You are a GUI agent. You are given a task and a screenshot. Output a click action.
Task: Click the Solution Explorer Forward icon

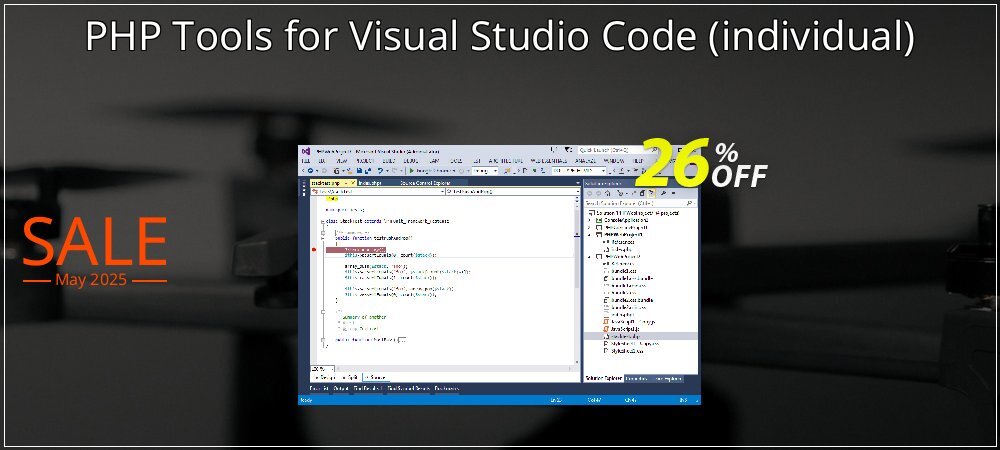click(598, 193)
